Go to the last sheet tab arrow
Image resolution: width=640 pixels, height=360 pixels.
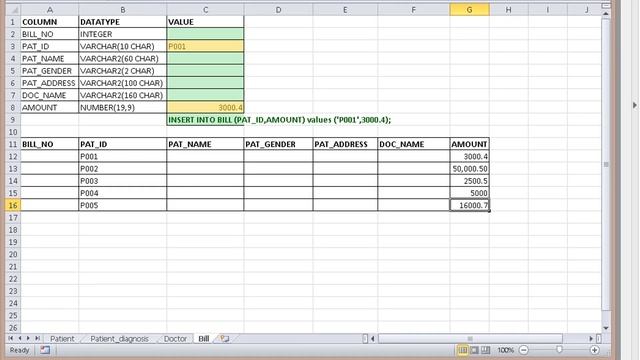pos(37,338)
